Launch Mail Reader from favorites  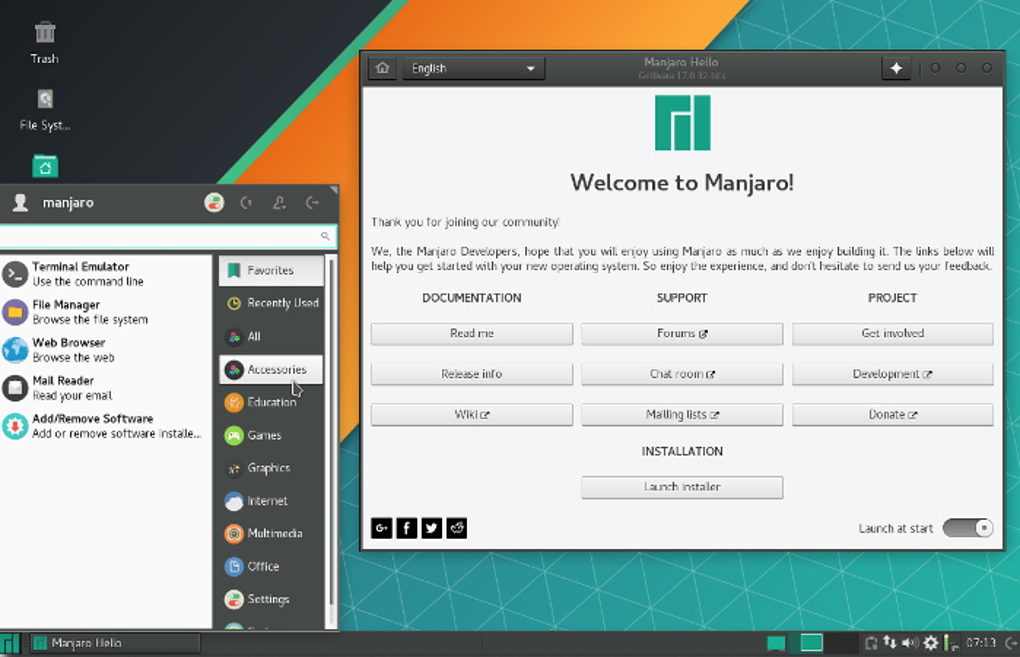click(x=106, y=388)
